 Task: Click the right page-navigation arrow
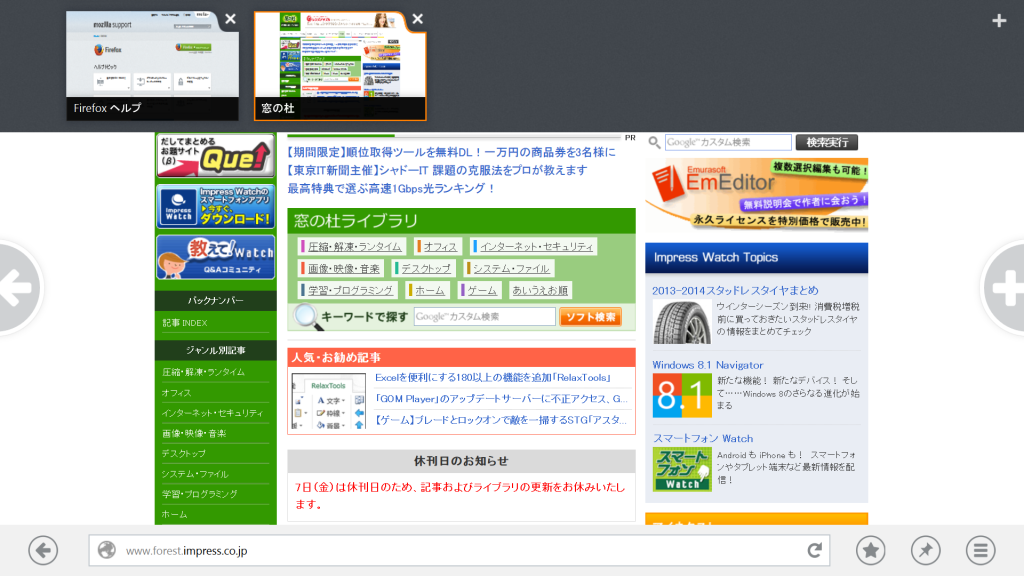coord(1009,290)
